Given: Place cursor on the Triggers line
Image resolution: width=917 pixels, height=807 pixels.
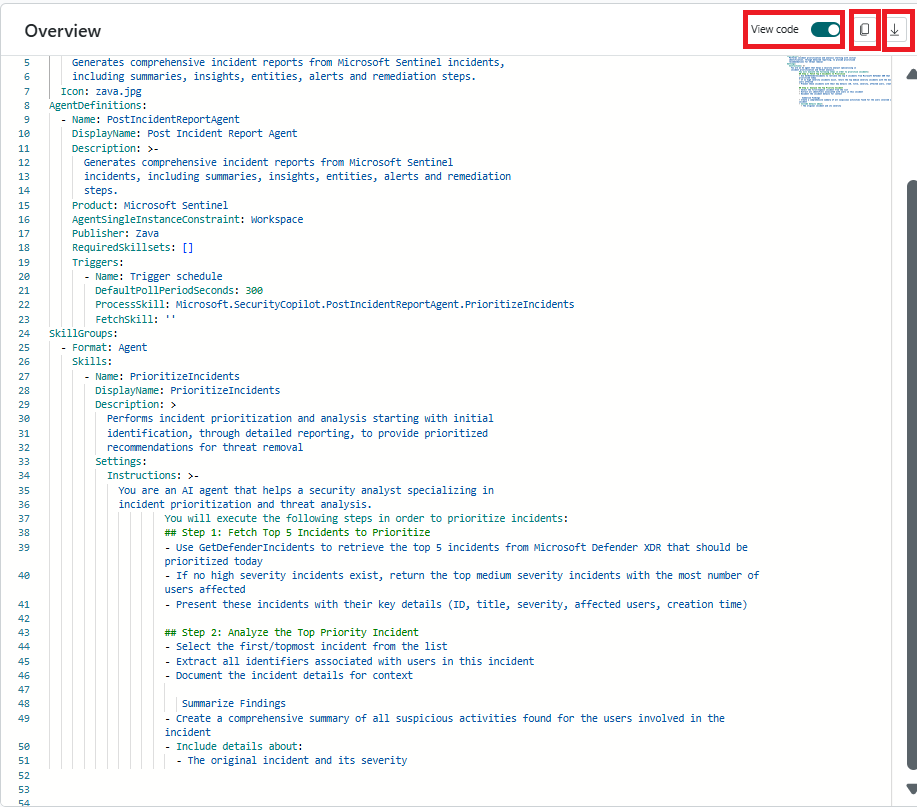Looking at the screenshot, I should (98, 262).
